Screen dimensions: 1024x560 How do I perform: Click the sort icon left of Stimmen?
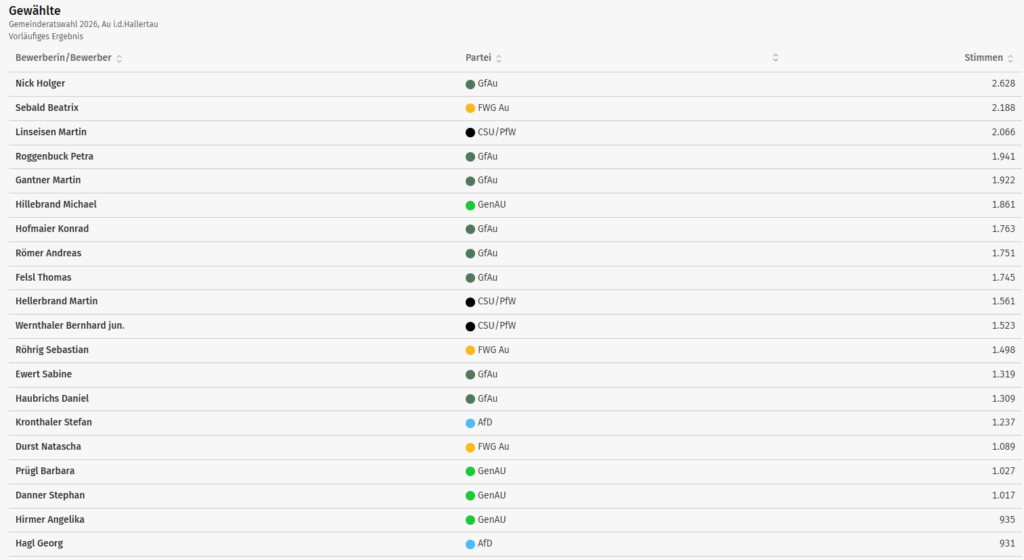click(x=775, y=58)
